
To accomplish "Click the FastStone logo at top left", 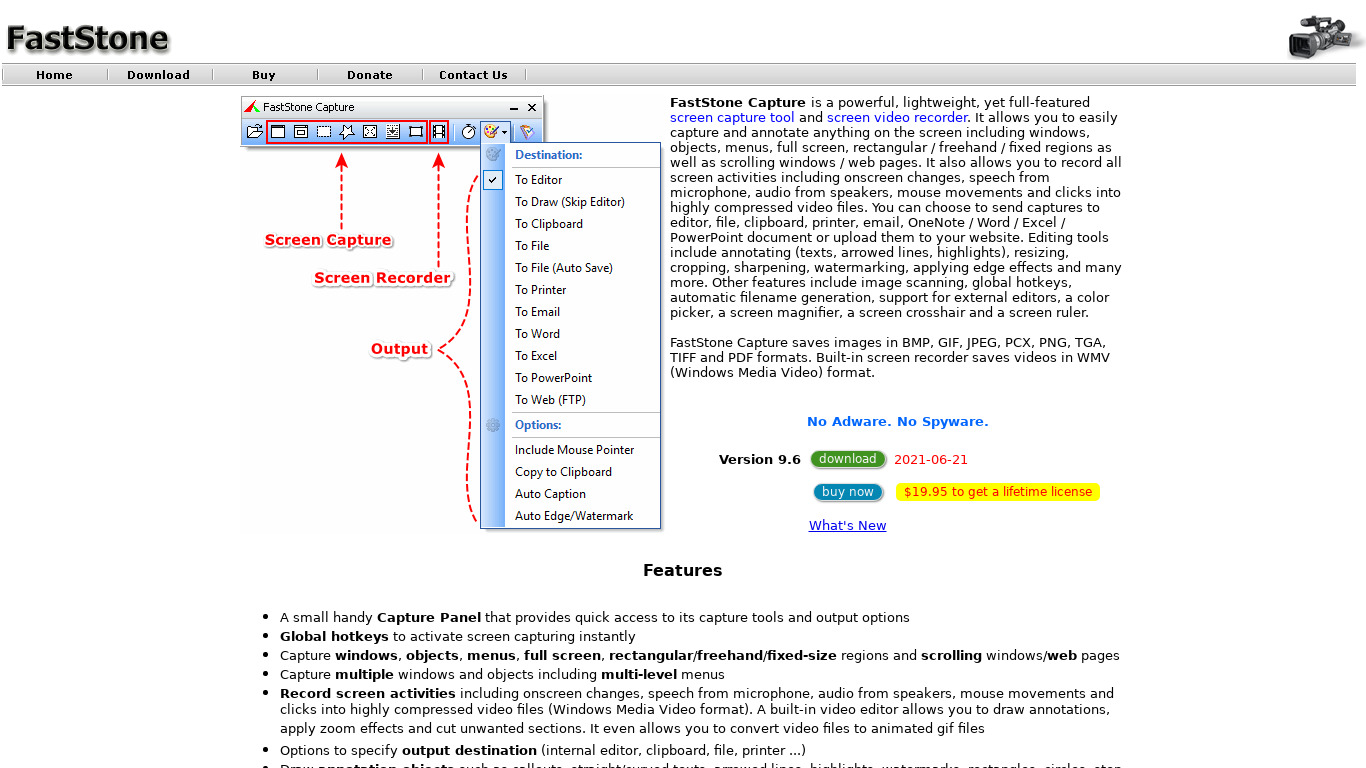I will pos(88,39).
